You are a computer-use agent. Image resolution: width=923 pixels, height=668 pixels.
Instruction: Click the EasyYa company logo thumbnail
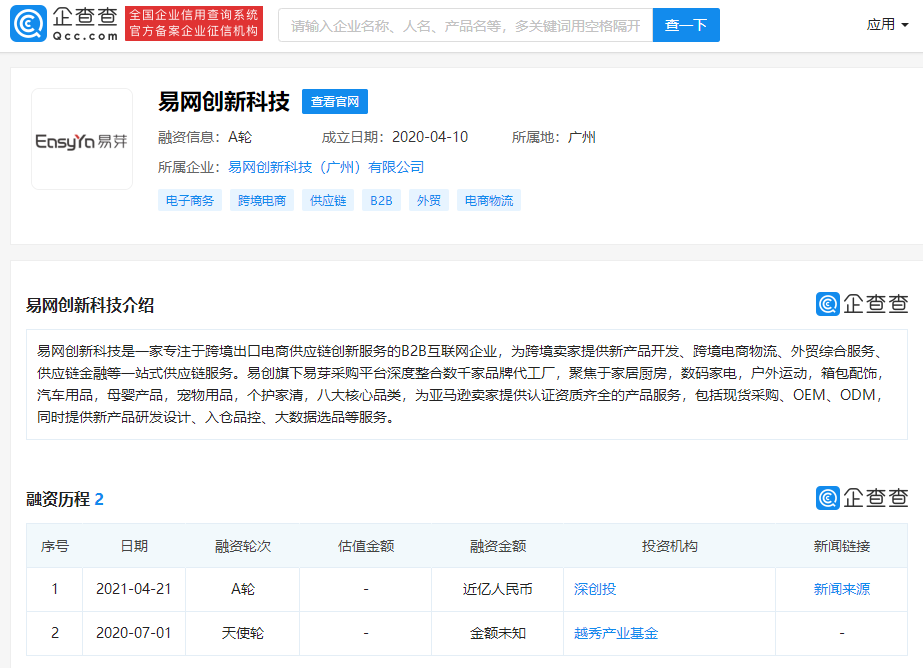click(82, 139)
